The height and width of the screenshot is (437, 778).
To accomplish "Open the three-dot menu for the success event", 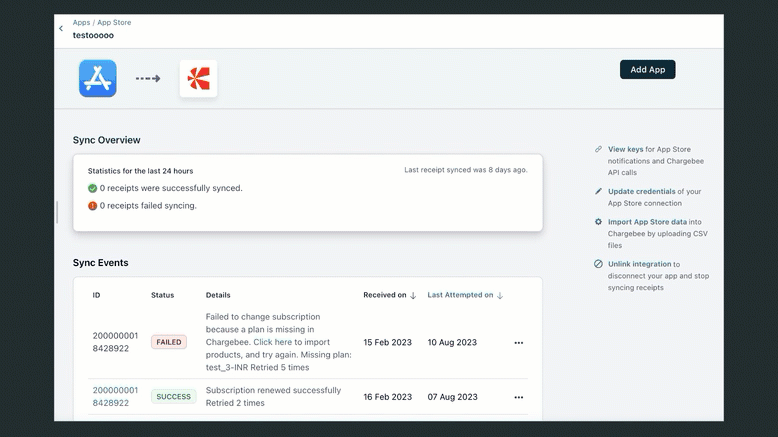I will pyautogui.click(x=518, y=397).
